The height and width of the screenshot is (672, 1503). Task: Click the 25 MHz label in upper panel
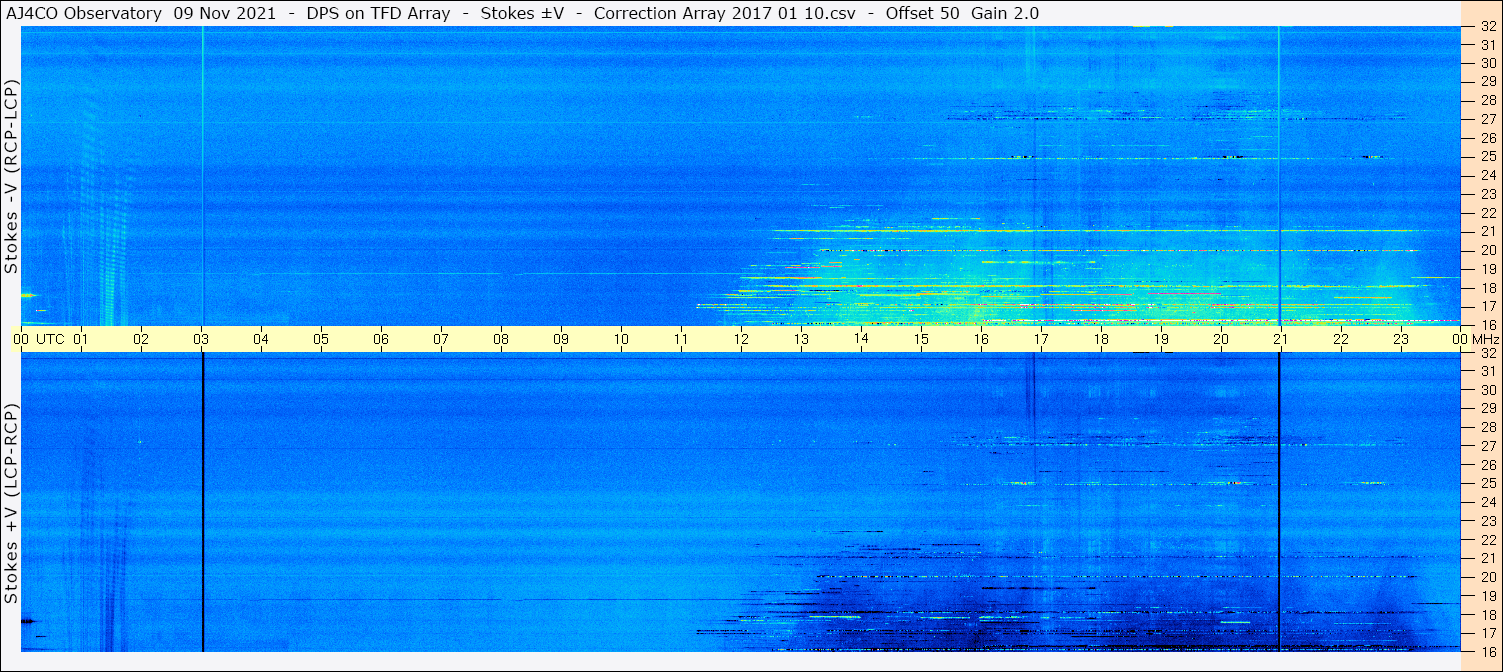coord(1487,157)
